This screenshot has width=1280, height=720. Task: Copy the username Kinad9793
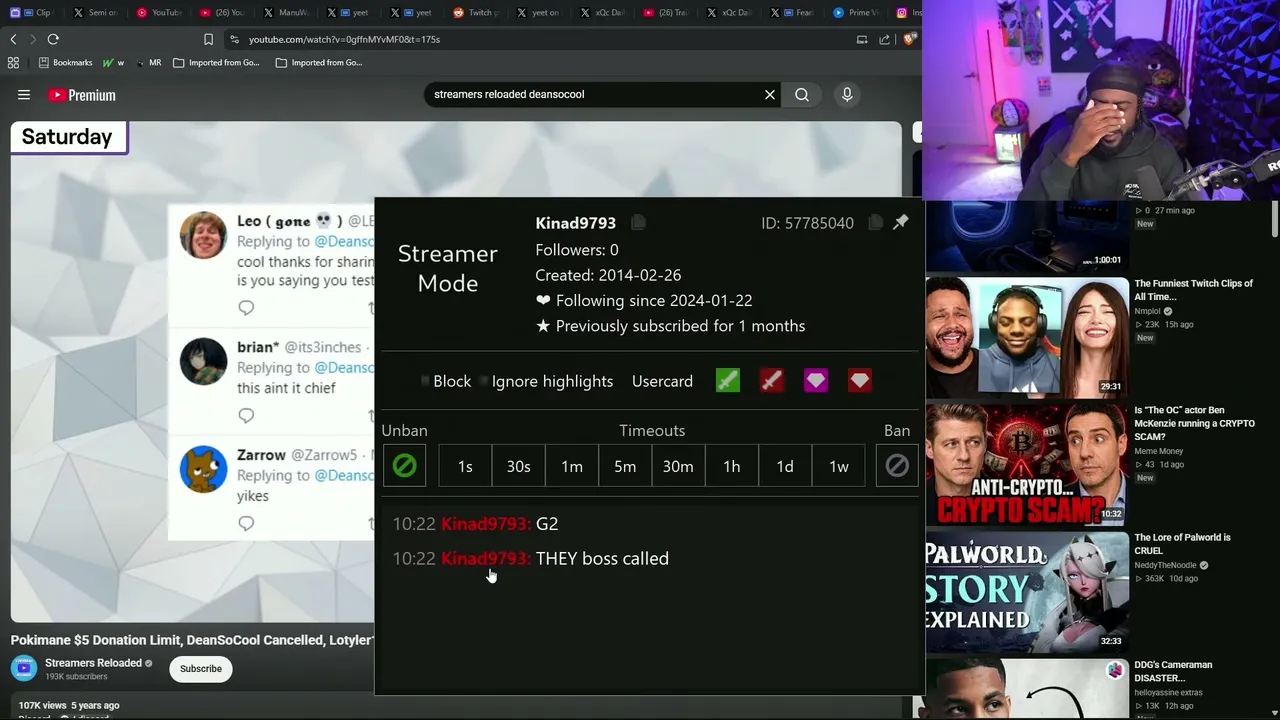coord(638,222)
